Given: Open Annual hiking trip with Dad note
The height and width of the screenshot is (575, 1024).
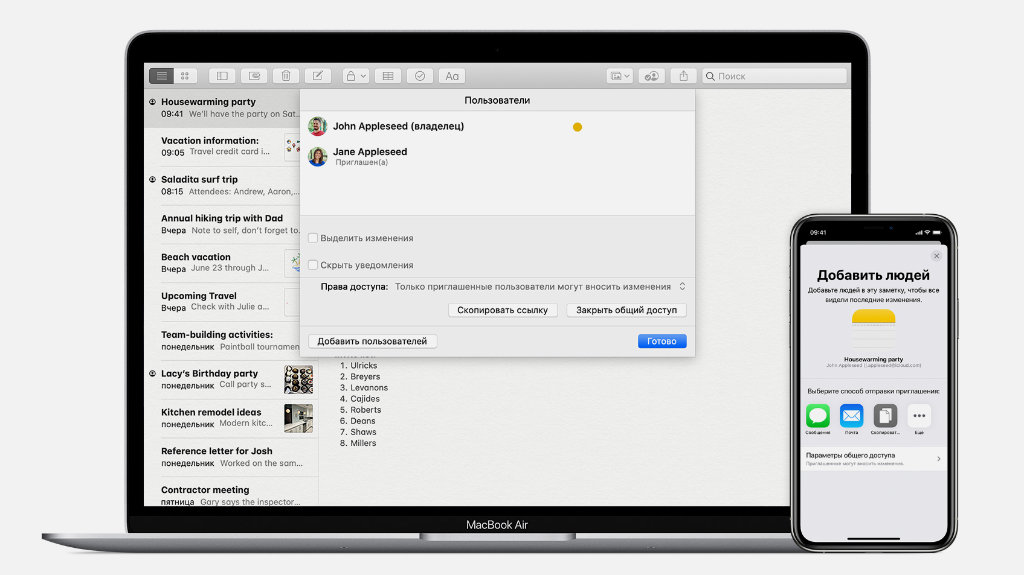Looking at the screenshot, I should [223, 224].
